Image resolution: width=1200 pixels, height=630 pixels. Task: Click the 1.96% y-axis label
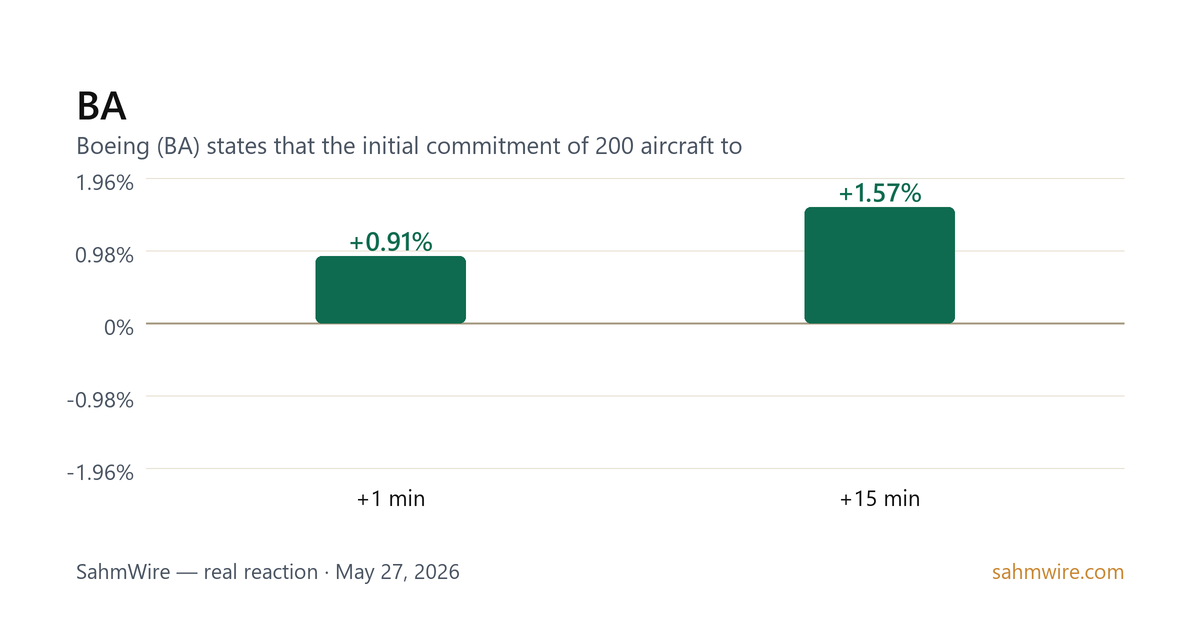click(104, 183)
